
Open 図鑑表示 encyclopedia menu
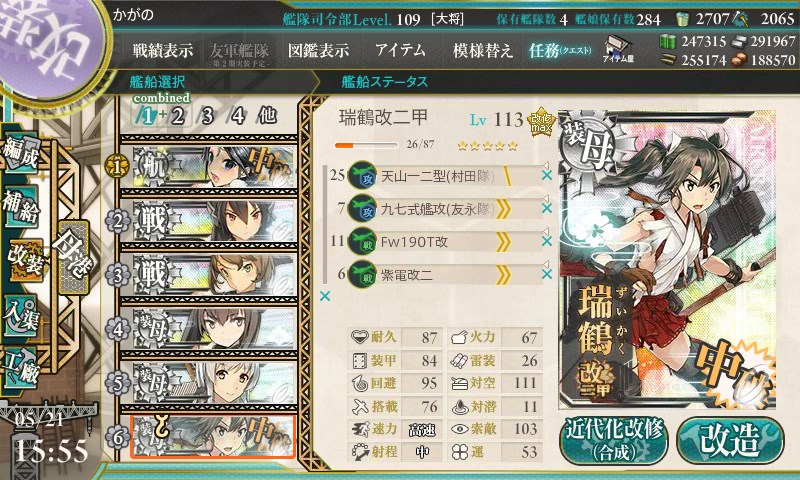(318, 50)
